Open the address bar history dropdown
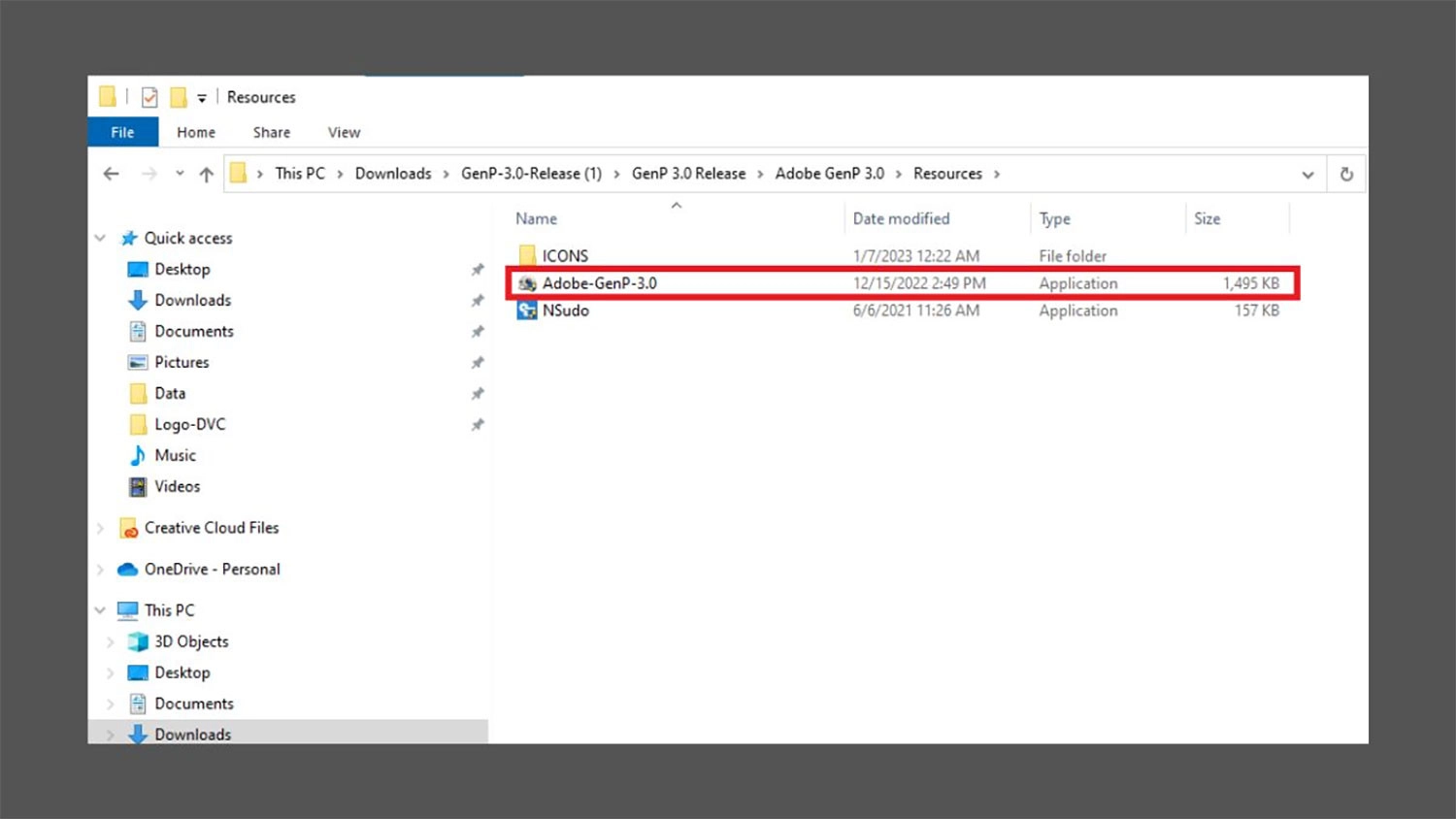1456x819 pixels. pyautogui.click(x=1307, y=175)
